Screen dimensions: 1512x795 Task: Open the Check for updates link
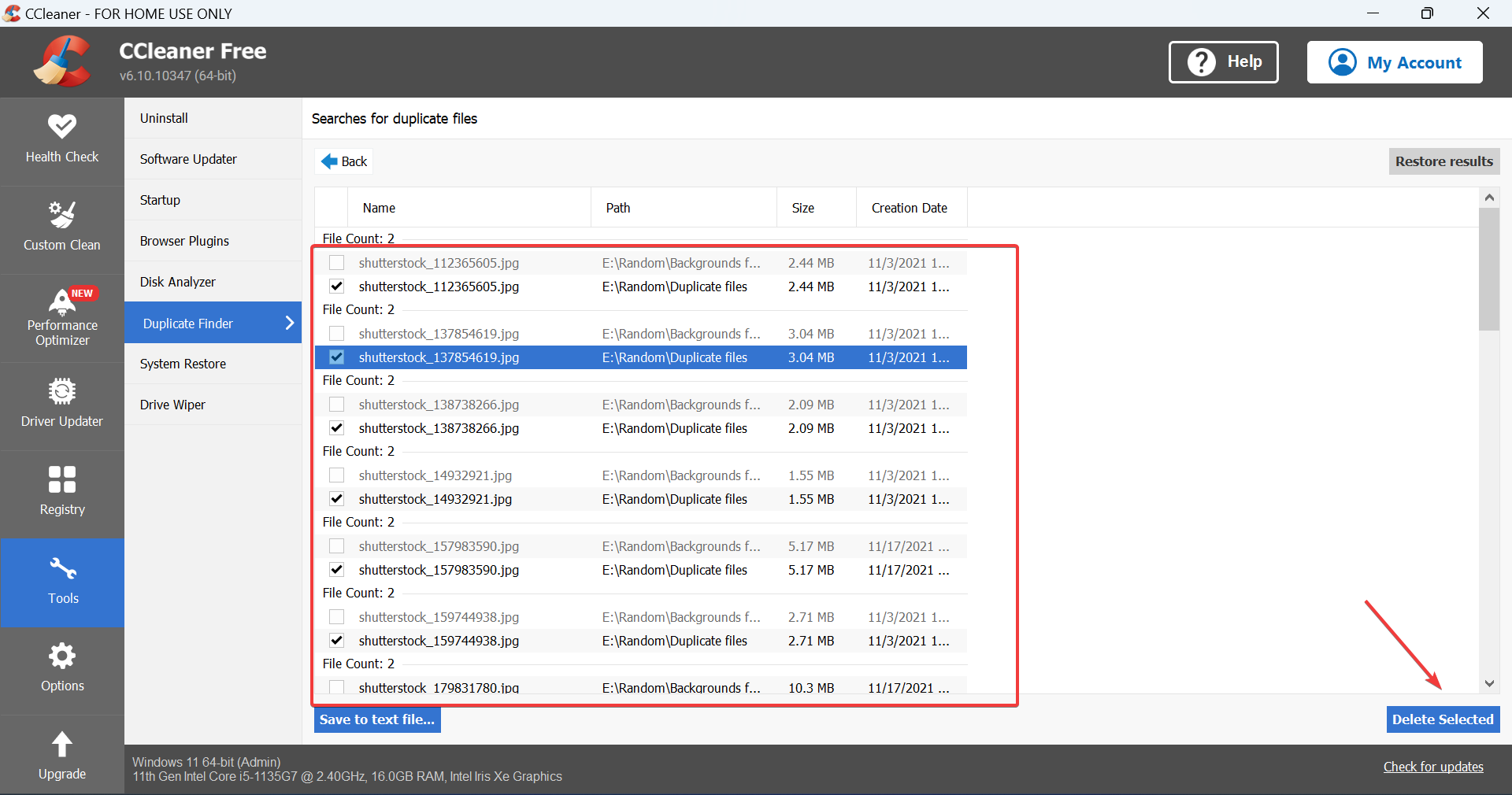pyautogui.click(x=1433, y=767)
